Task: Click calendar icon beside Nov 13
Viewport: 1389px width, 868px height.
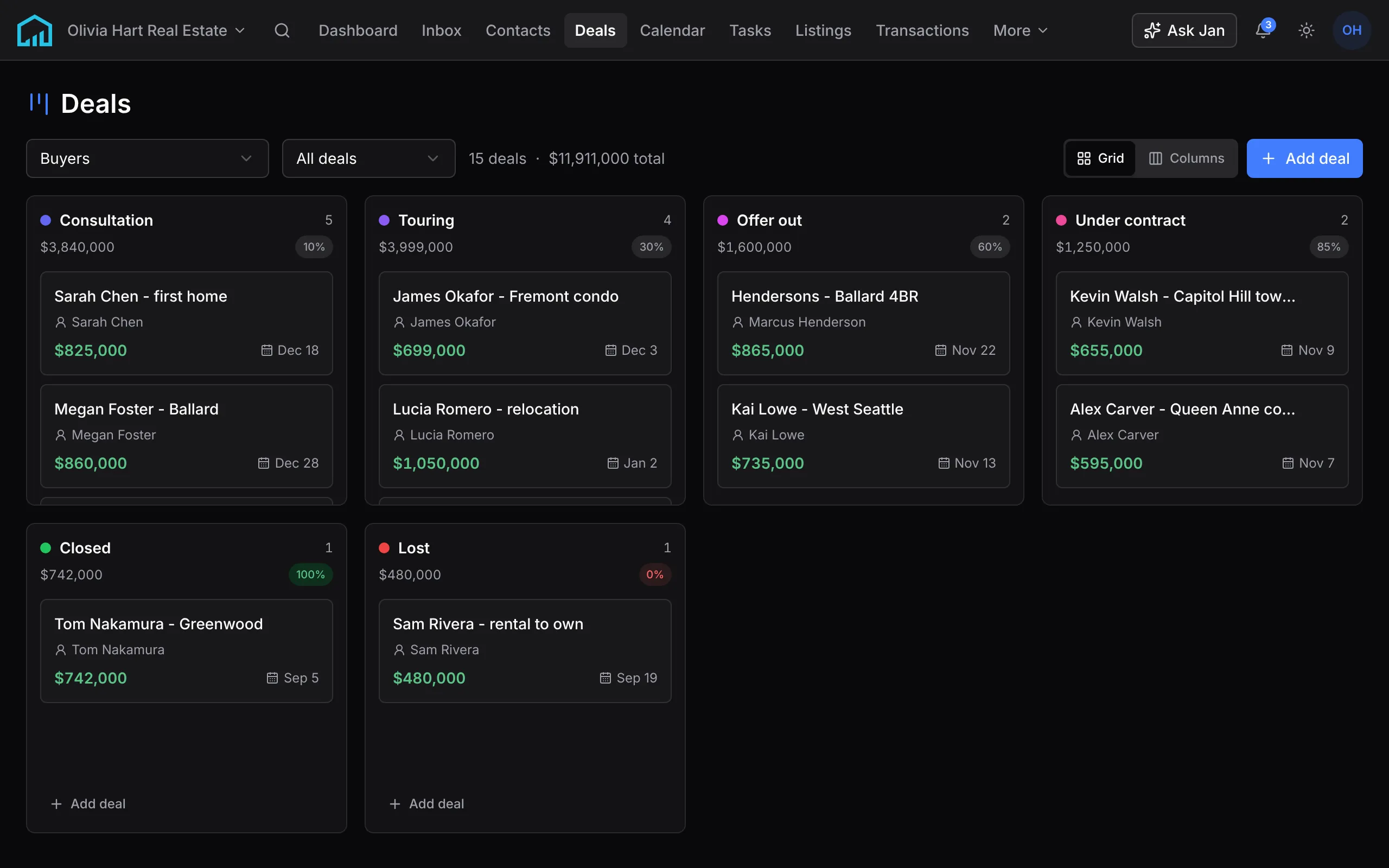Action: tap(944, 463)
